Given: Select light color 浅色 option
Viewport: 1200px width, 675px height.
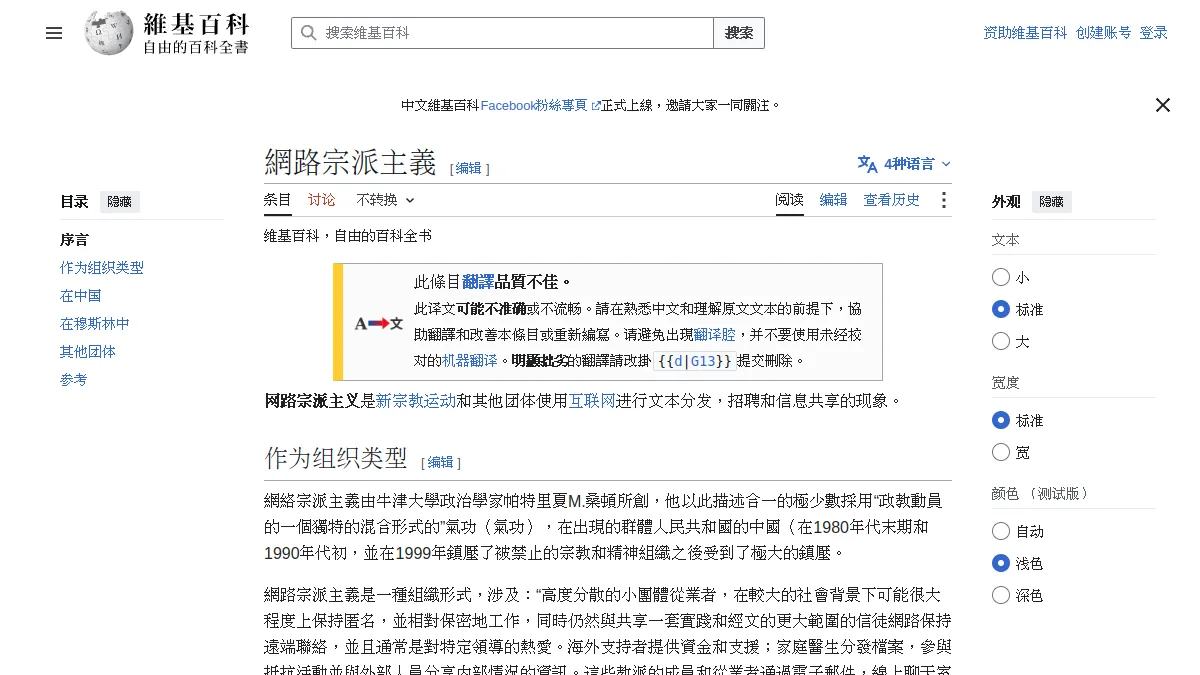Looking at the screenshot, I should click(1001, 563).
